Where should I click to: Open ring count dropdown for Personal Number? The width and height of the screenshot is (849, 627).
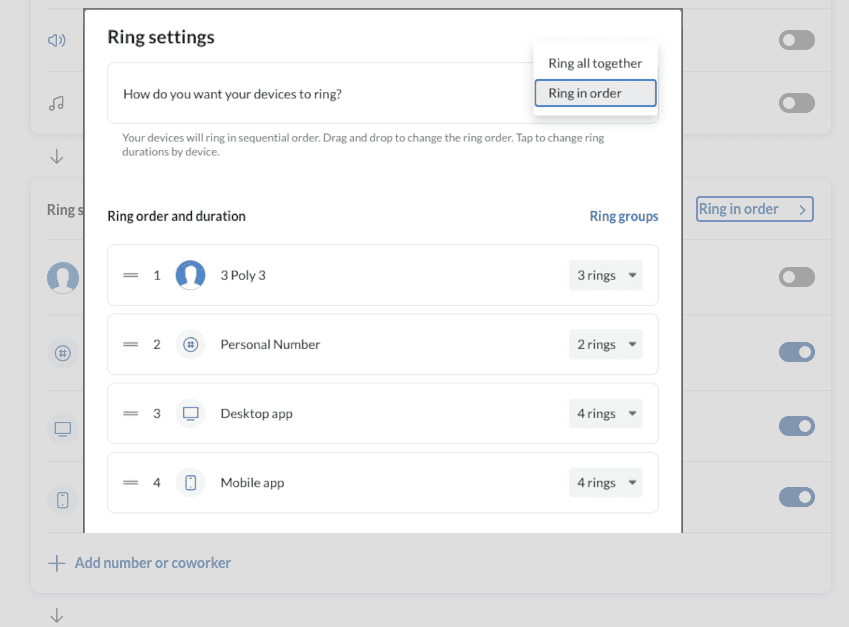605,344
